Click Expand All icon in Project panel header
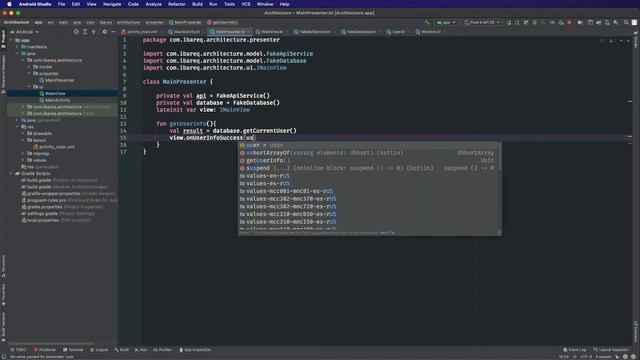 coord(85,31)
